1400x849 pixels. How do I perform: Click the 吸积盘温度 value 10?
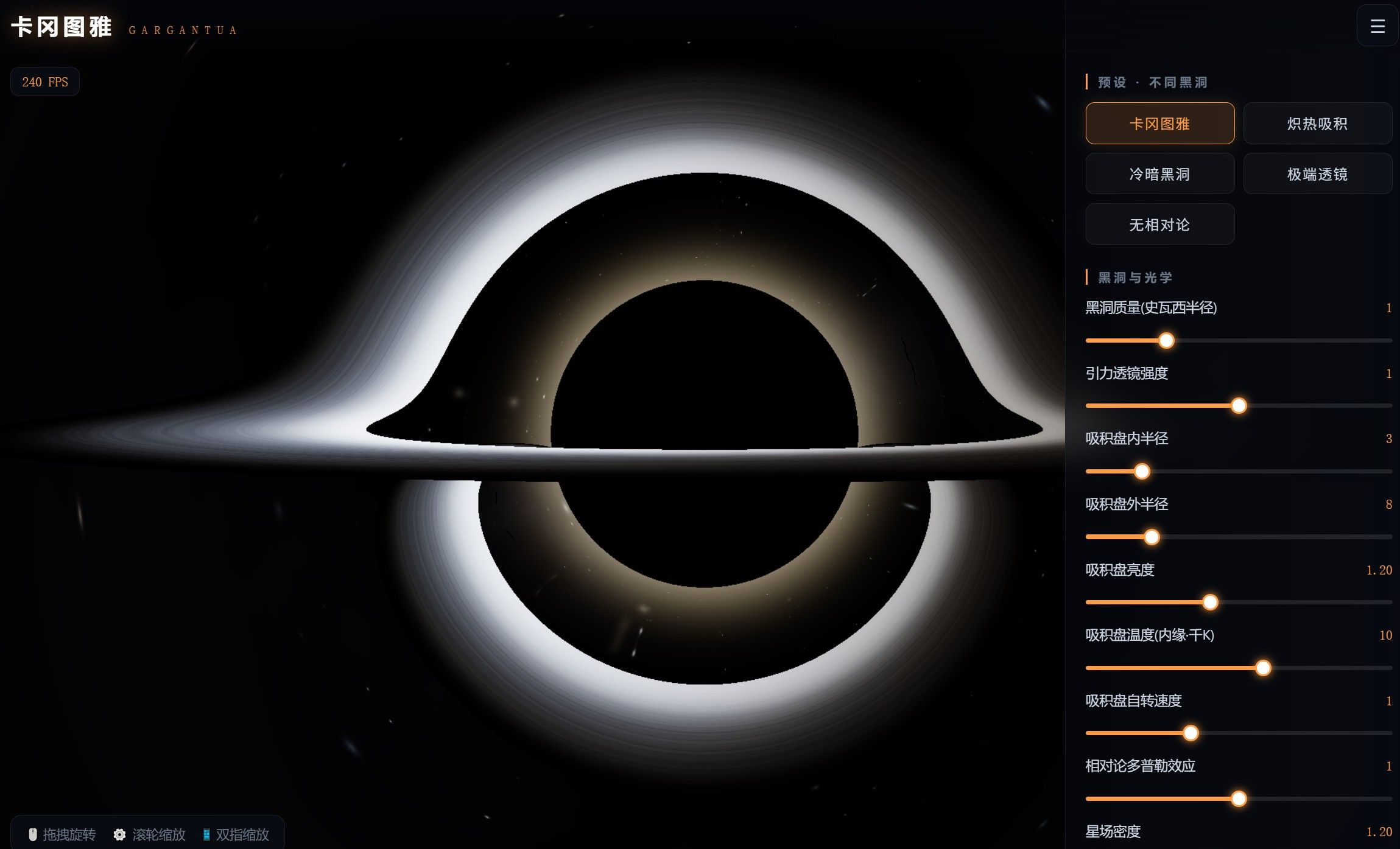point(1386,635)
